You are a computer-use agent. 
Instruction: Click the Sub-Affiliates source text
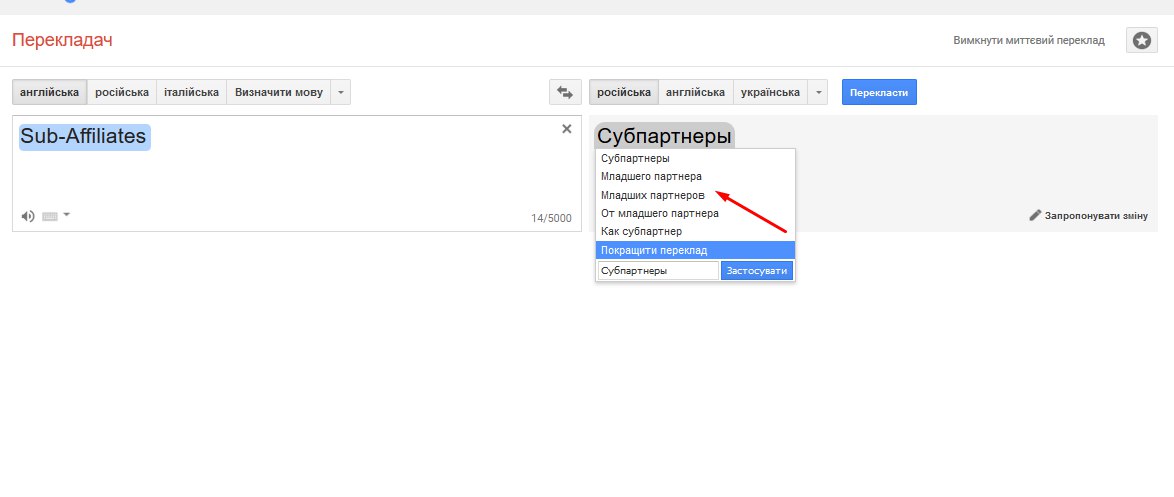tap(85, 137)
